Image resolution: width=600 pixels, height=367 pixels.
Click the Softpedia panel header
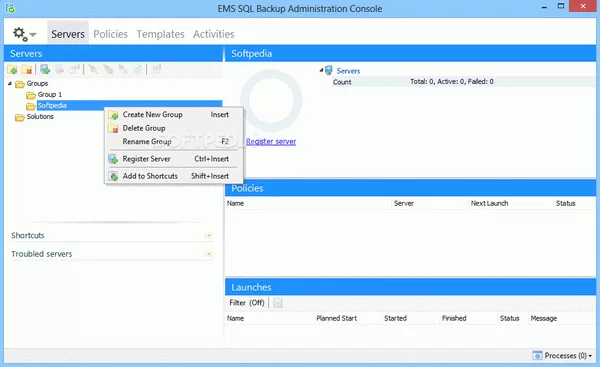tap(410, 54)
